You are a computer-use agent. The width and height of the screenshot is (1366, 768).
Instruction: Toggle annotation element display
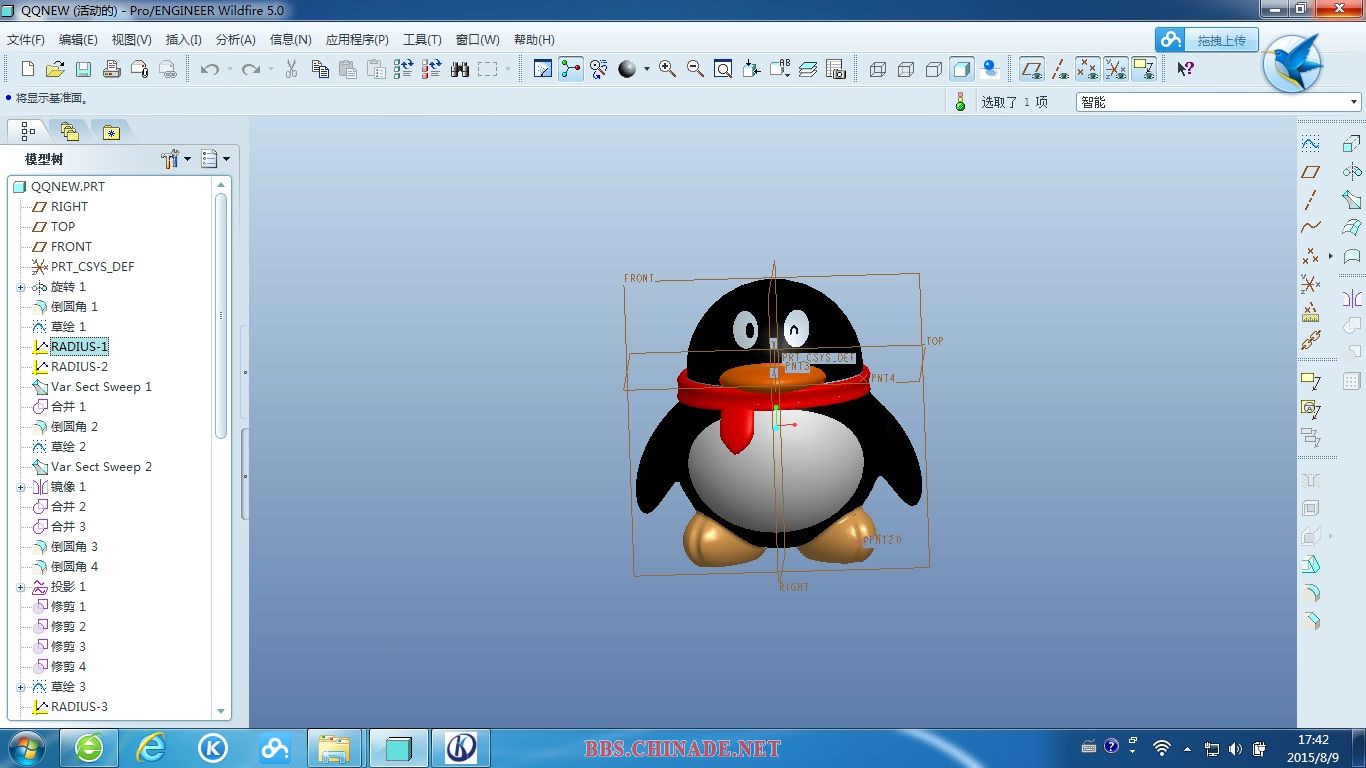[x=1144, y=69]
